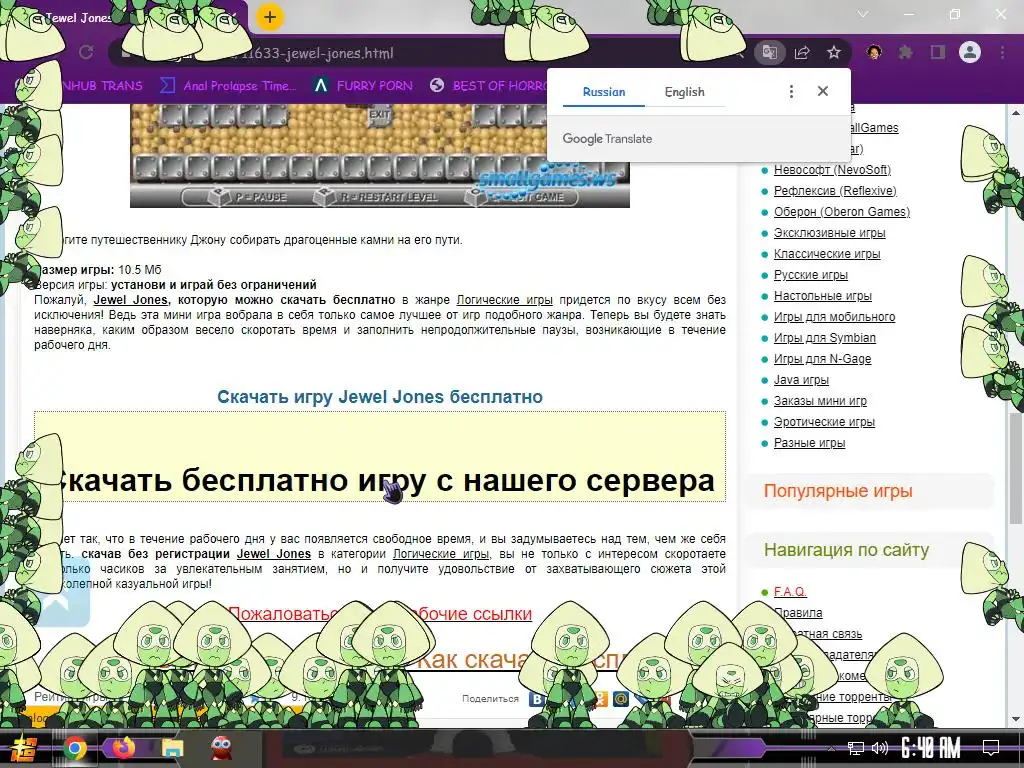Click the 'Популярные игры' sidebar heading
Viewport: 1024px width, 768px height.
point(838,491)
